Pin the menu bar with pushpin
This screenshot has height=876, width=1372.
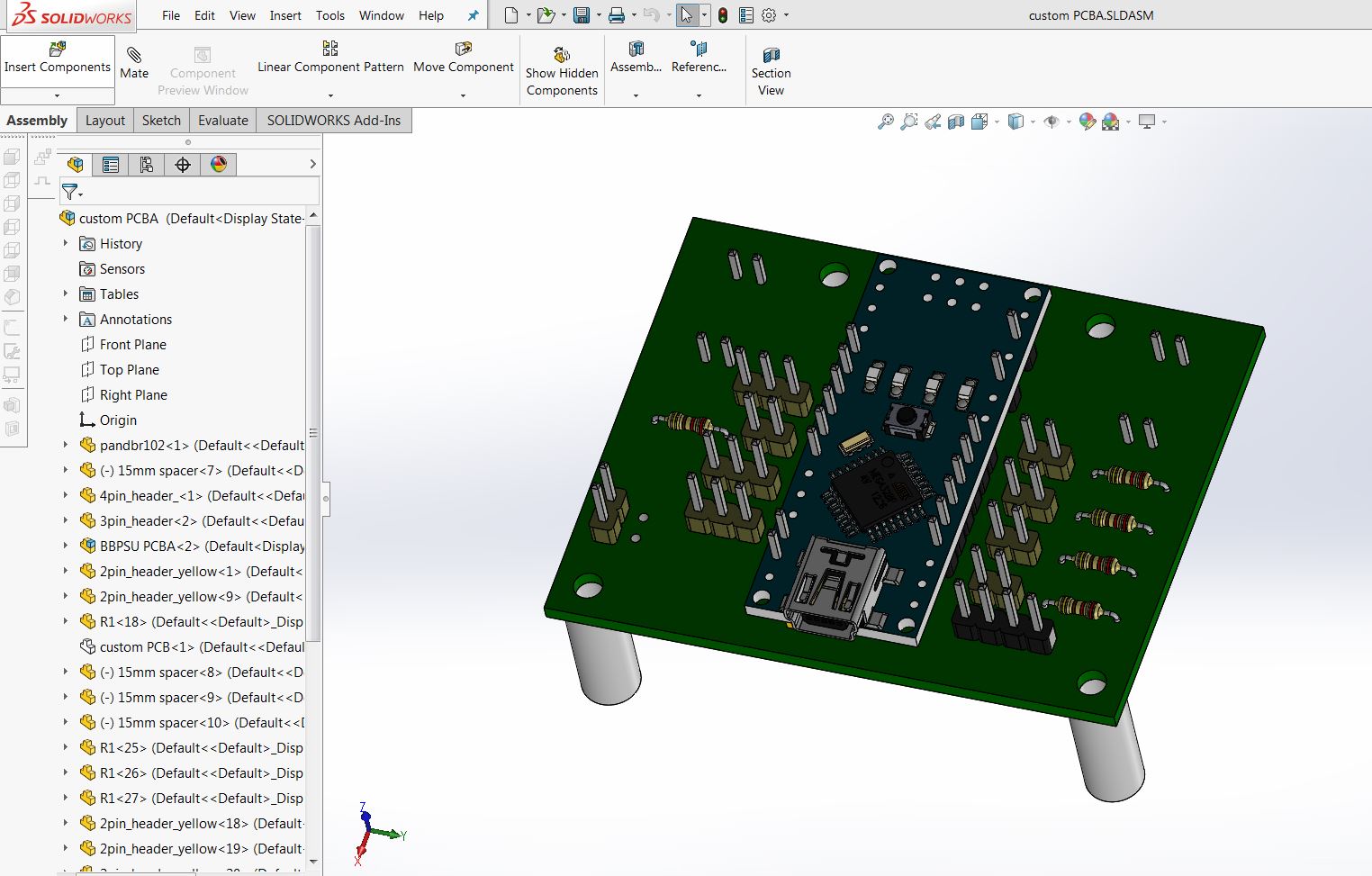(x=473, y=15)
